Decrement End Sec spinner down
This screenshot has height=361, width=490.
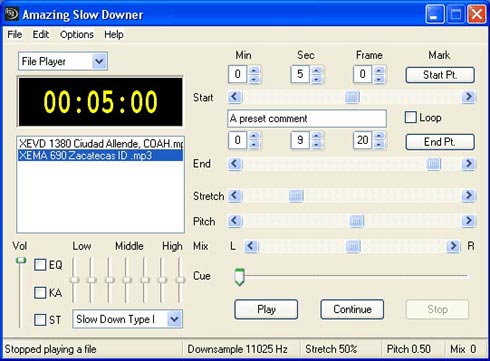[x=317, y=144]
